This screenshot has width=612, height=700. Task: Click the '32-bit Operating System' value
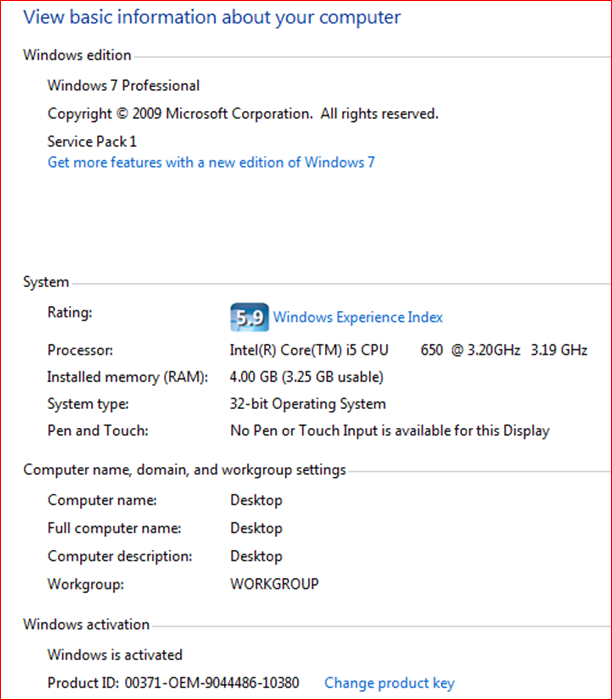308,404
